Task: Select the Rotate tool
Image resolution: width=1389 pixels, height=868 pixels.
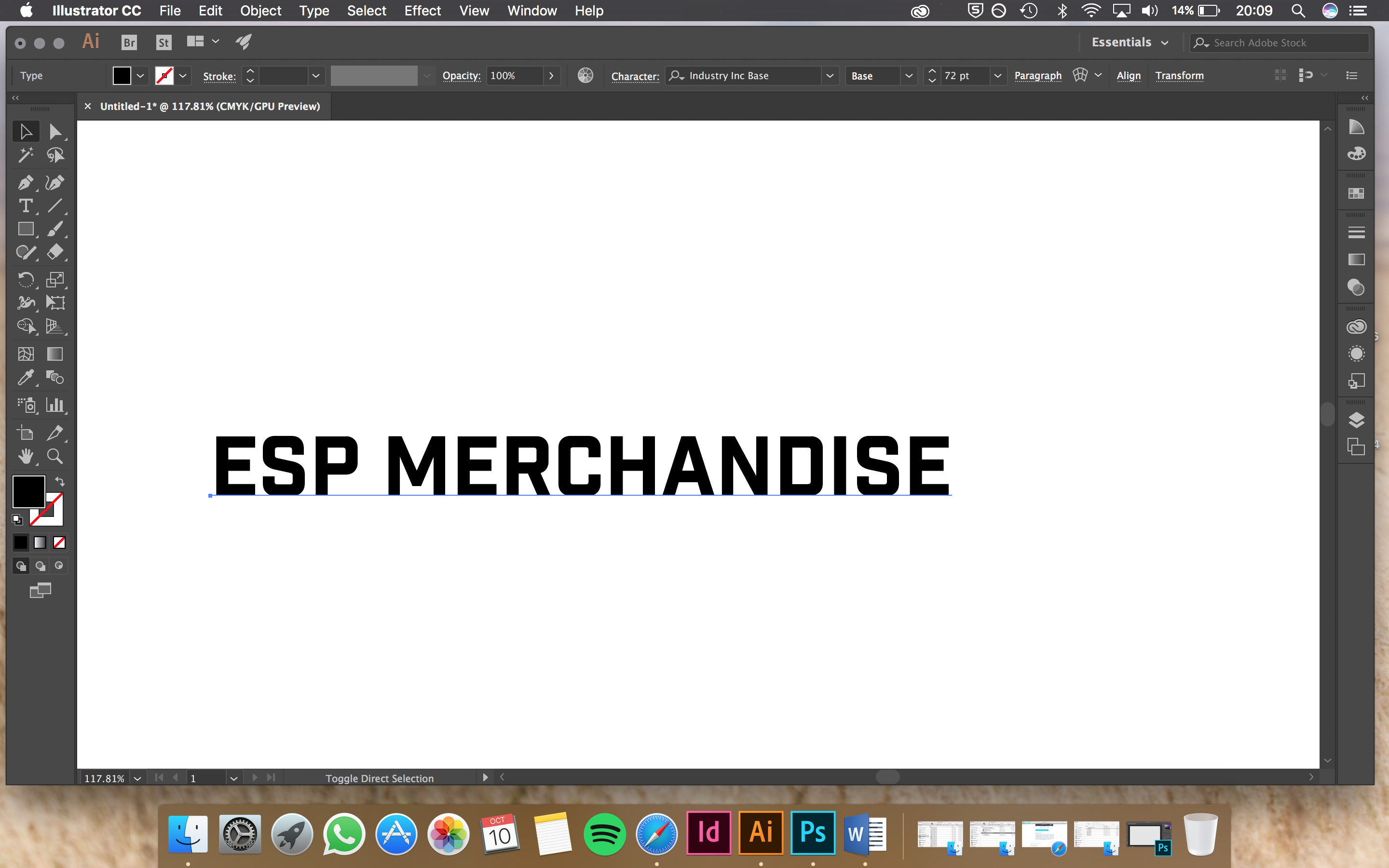Action: (x=26, y=280)
